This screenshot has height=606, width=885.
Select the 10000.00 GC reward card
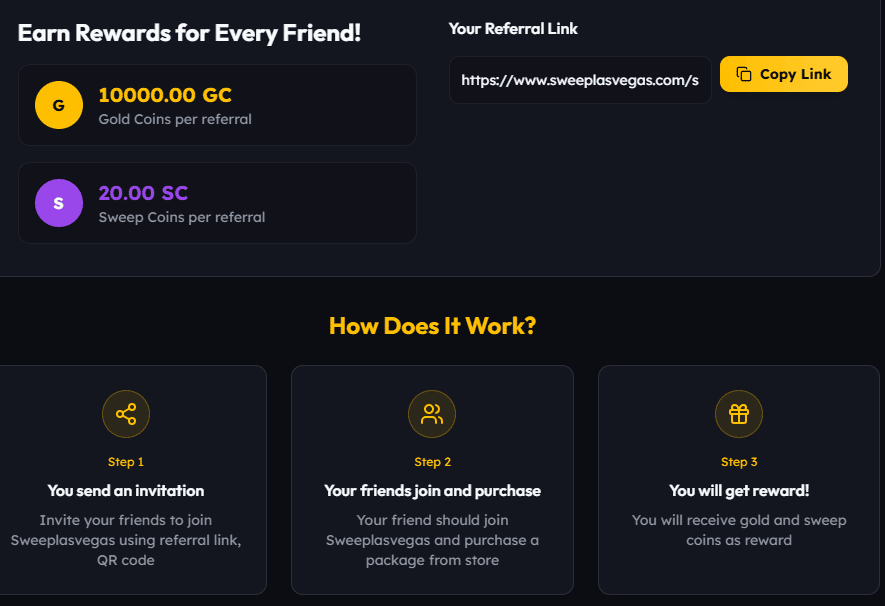[x=217, y=104]
